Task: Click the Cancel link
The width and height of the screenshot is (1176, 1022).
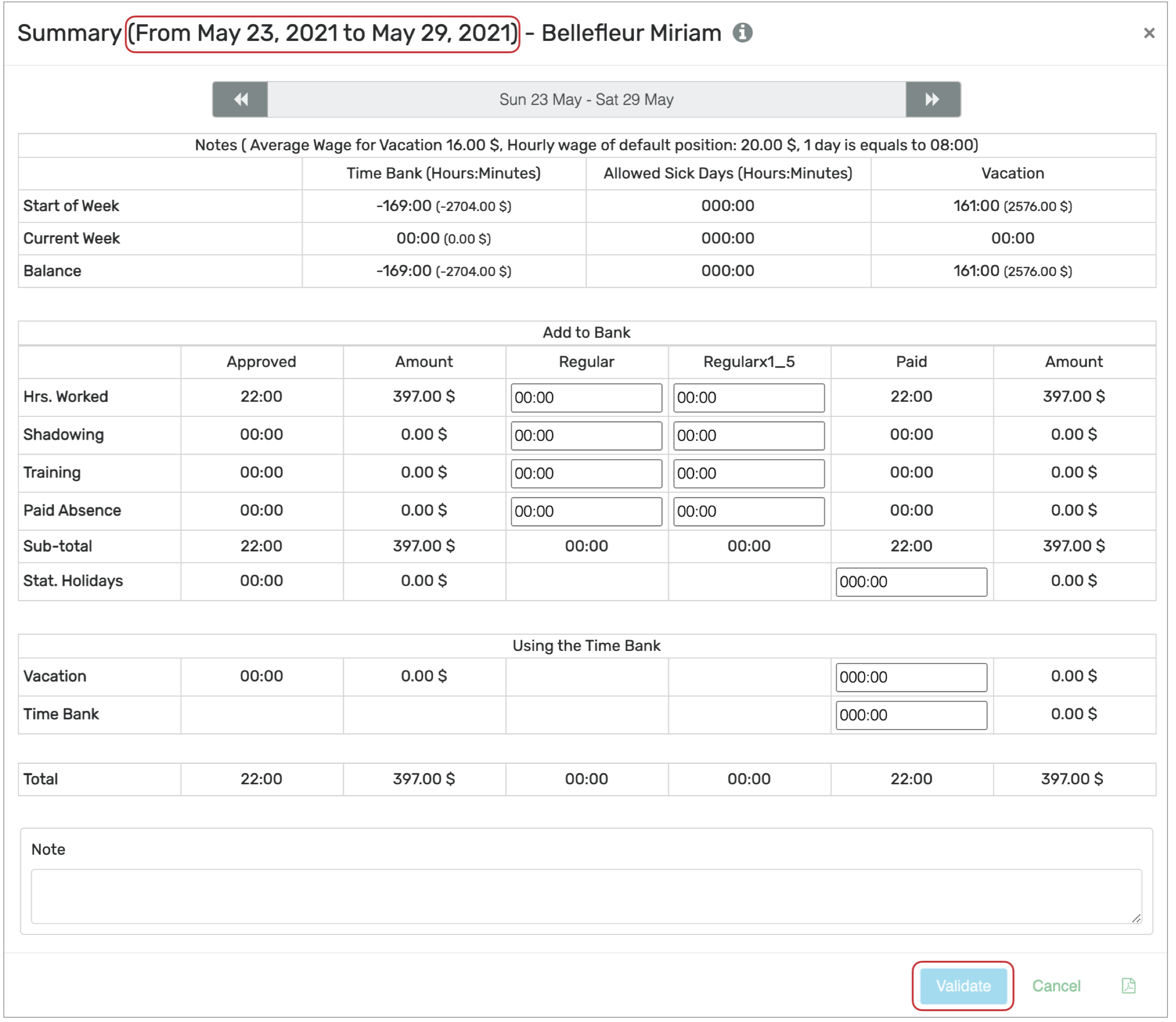Action: pyautogui.click(x=1056, y=985)
